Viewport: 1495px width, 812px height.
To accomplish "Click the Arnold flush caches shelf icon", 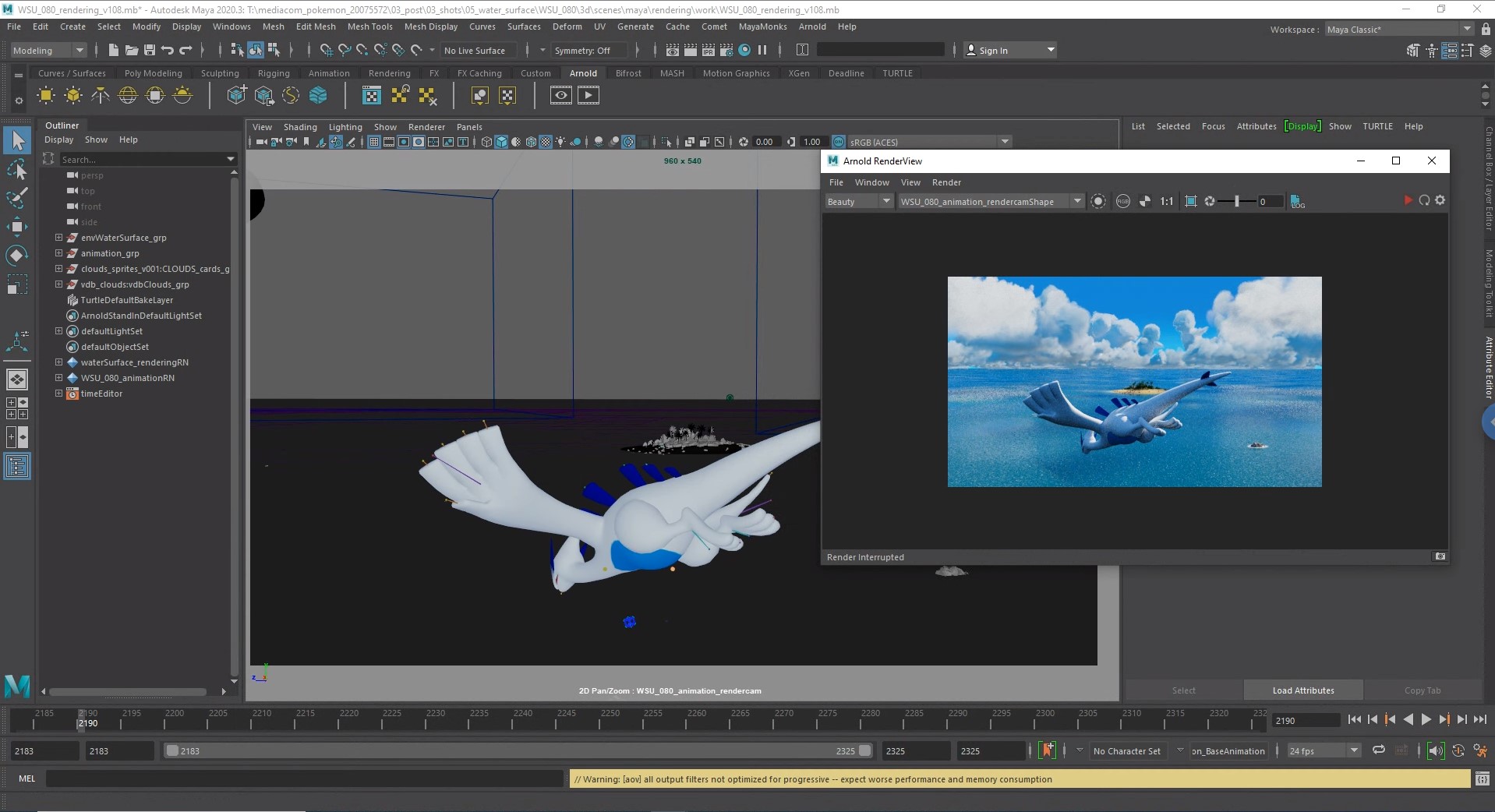I will coord(426,95).
